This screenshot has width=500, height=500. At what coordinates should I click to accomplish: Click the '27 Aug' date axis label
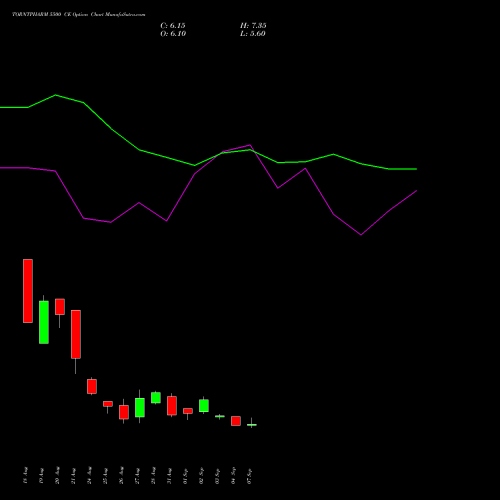coord(138,475)
